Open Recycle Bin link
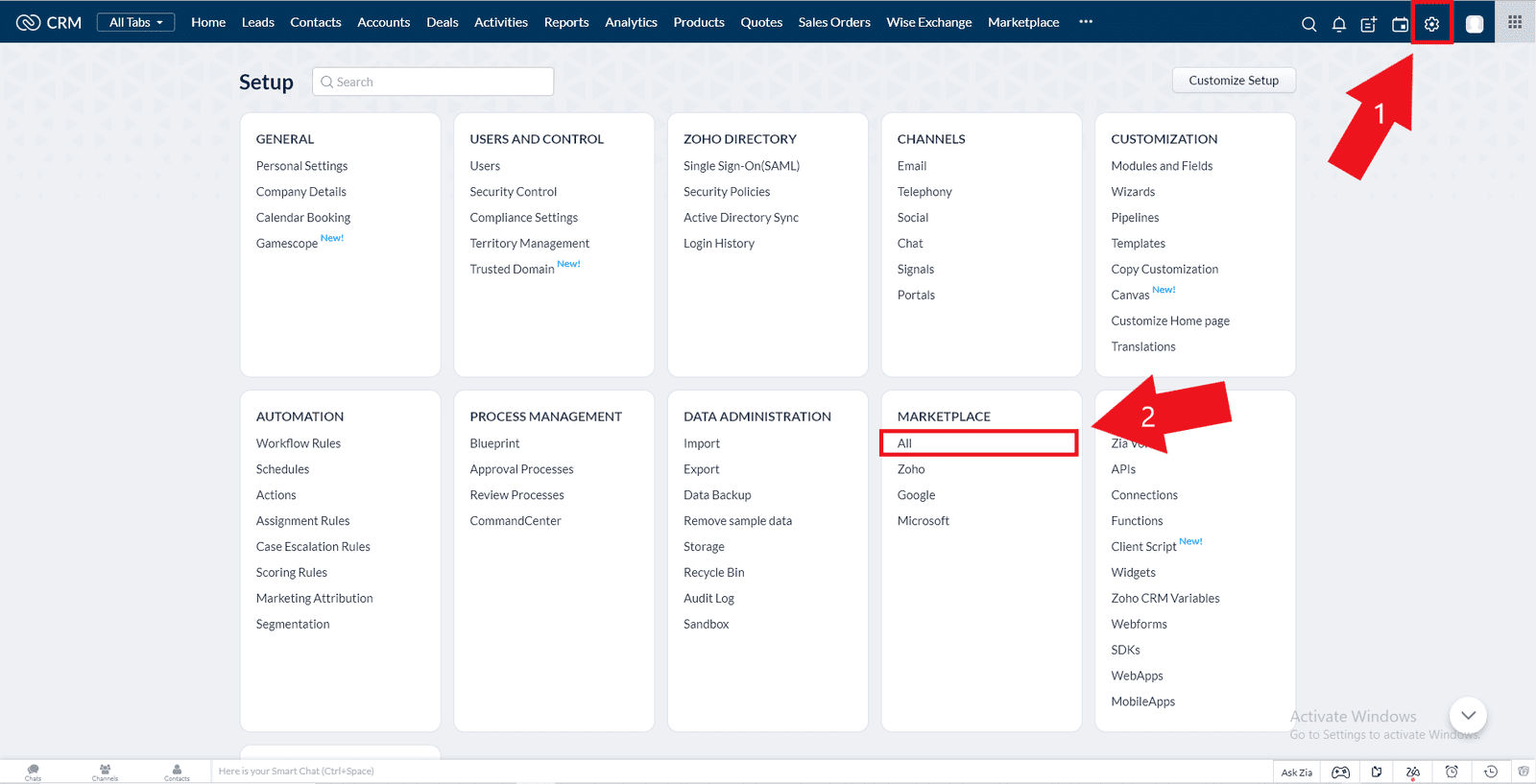 [714, 573]
